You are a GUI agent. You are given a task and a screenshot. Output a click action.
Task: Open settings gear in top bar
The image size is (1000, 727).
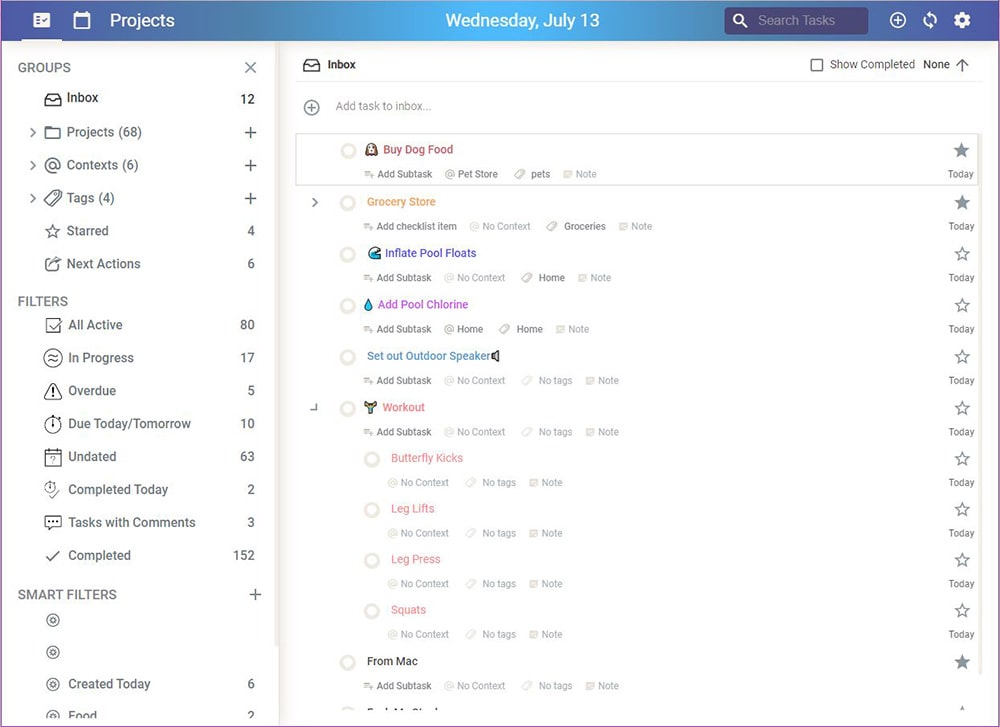pyautogui.click(x=962, y=20)
